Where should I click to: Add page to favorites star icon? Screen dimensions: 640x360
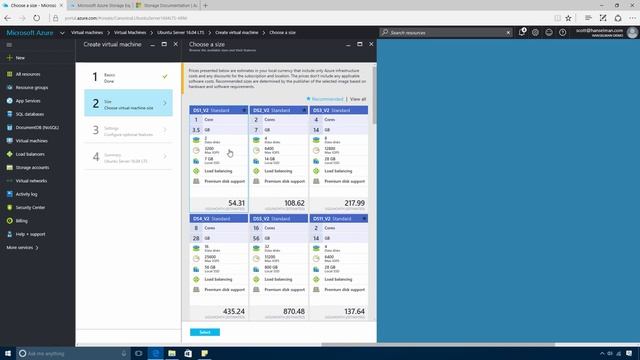[x=568, y=18]
